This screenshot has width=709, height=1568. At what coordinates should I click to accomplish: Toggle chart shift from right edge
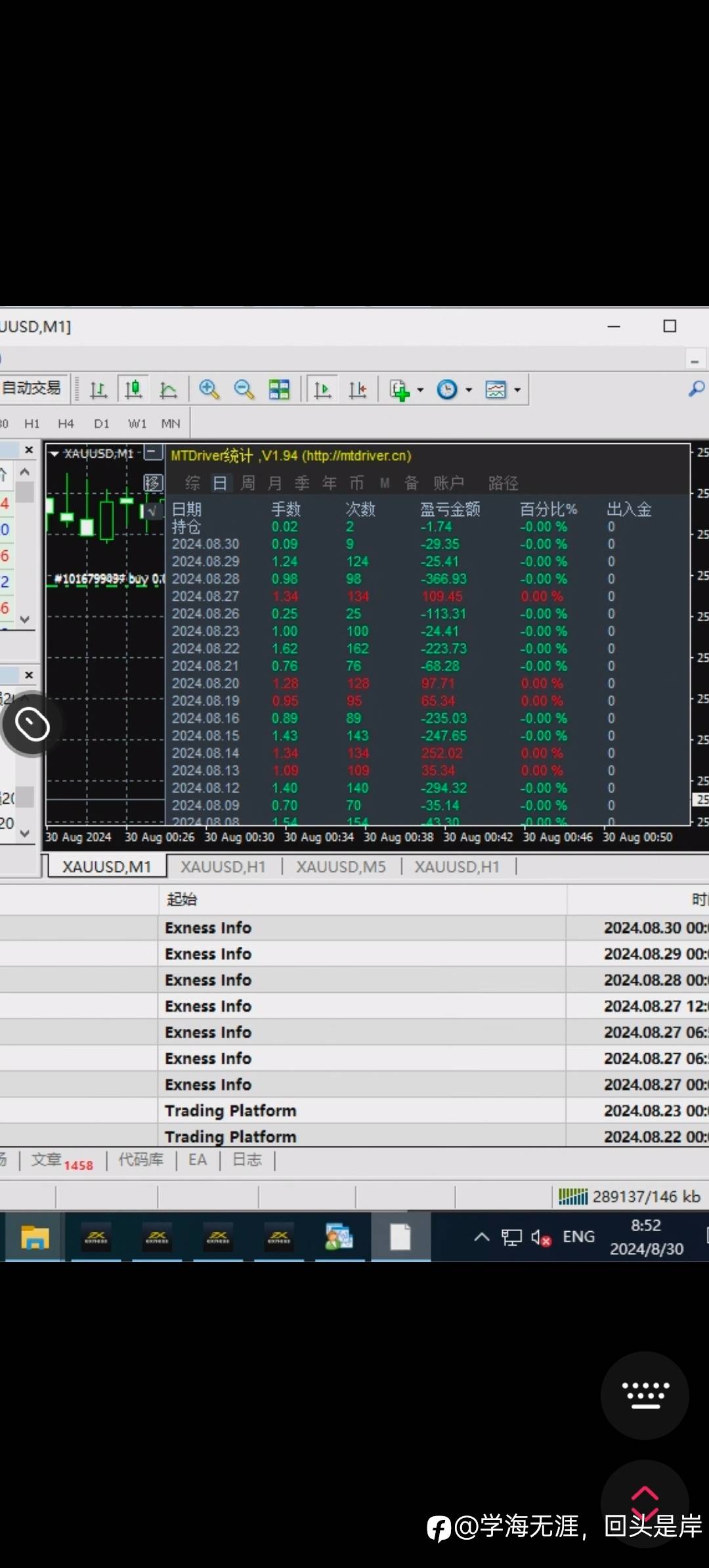(358, 390)
